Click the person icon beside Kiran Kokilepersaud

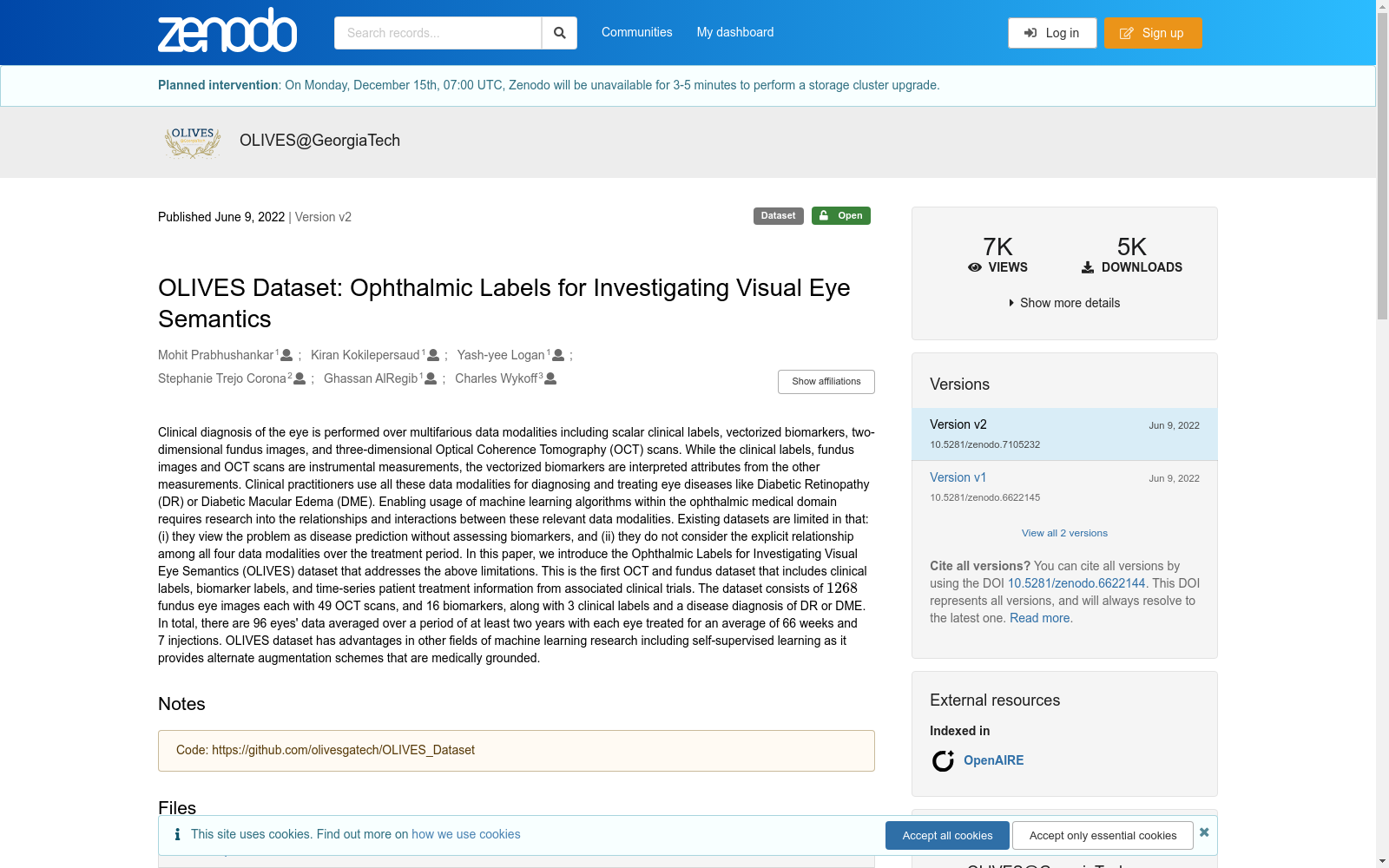(x=433, y=355)
